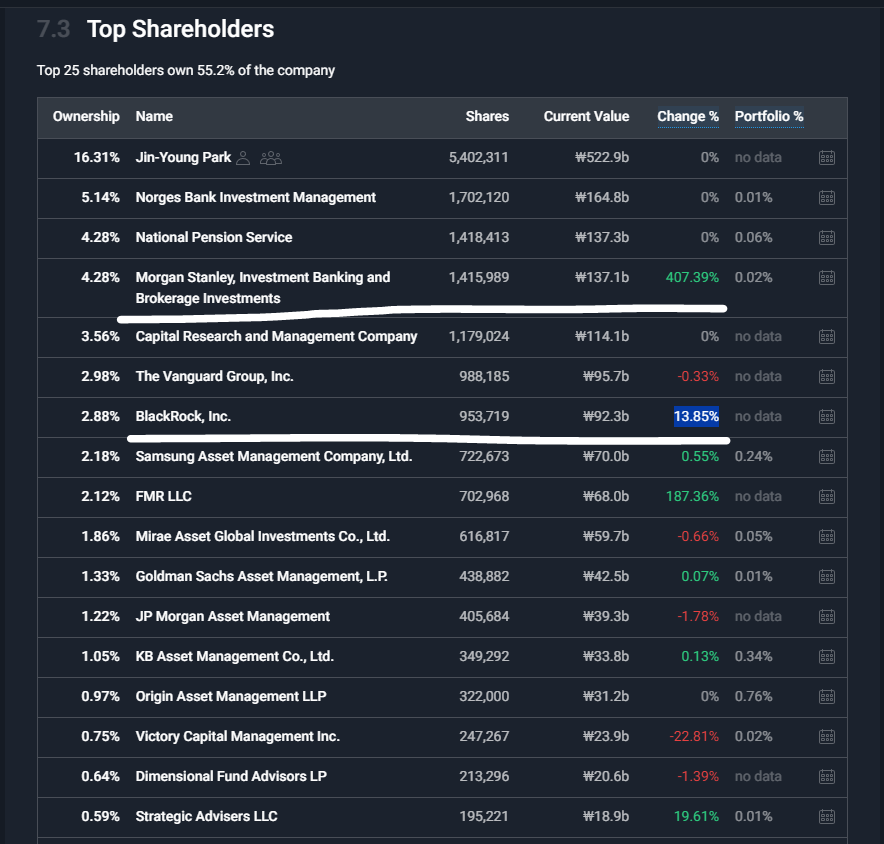
Task: Click the individual insider icon beside Jin-Young Park
Action: point(243,158)
